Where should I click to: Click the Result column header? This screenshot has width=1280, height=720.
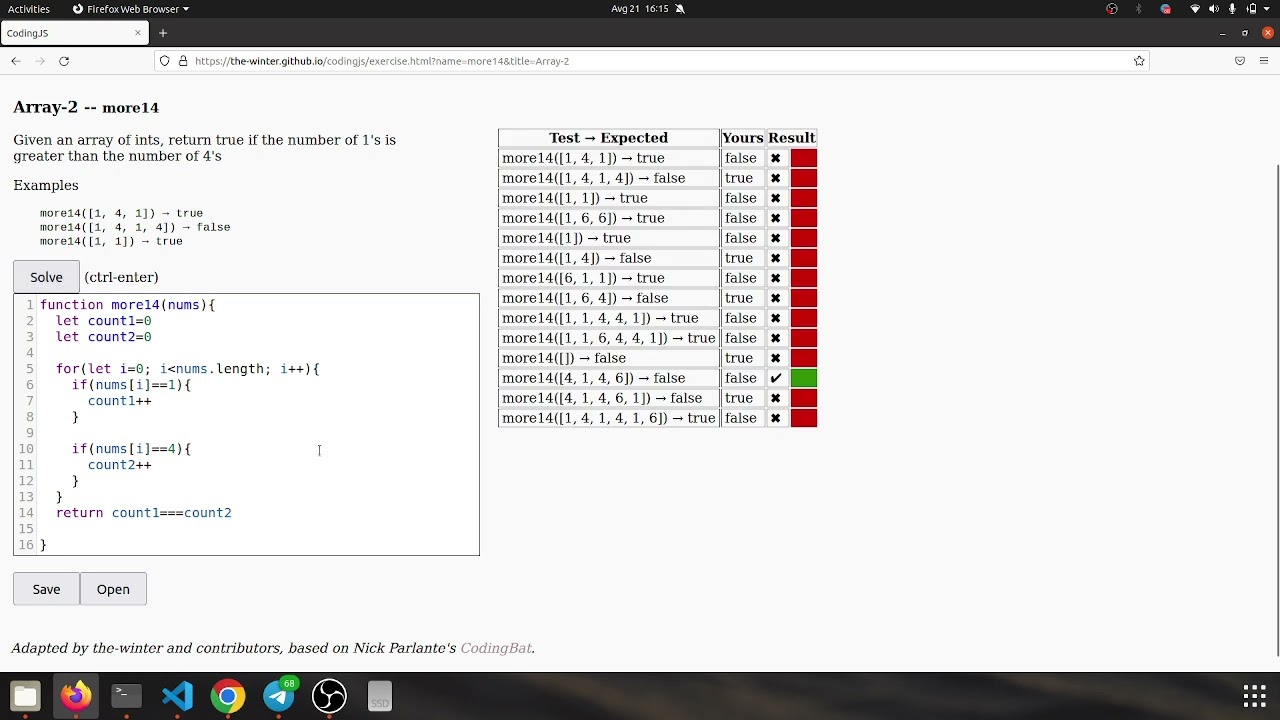pos(792,138)
